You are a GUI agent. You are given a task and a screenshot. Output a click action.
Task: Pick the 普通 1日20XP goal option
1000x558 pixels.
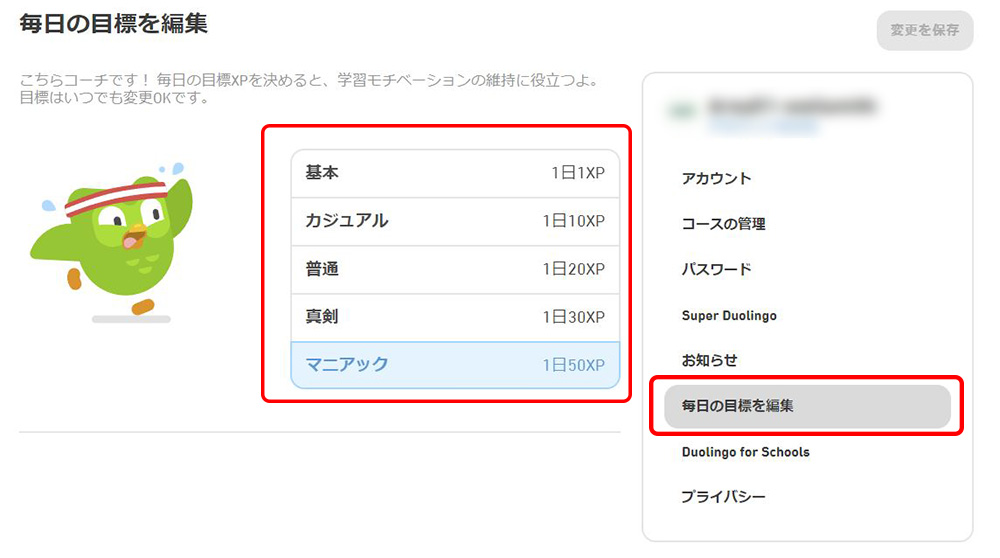(x=455, y=269)
